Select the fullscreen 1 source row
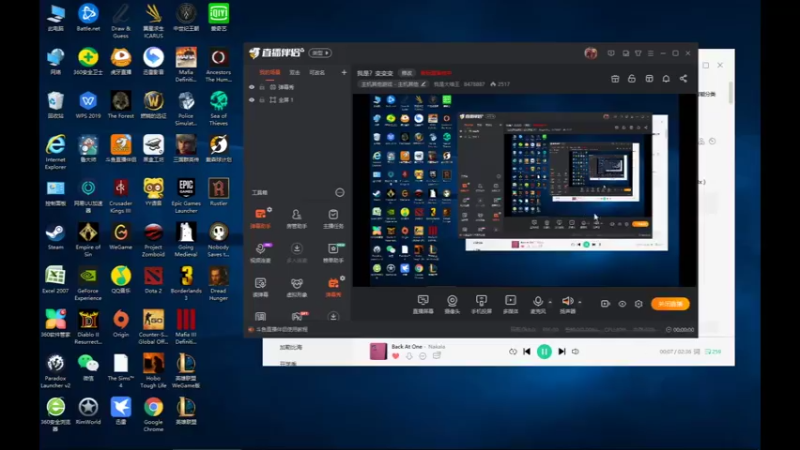The width and height of the screenshot is (800, 450). [x=297, y=100]
